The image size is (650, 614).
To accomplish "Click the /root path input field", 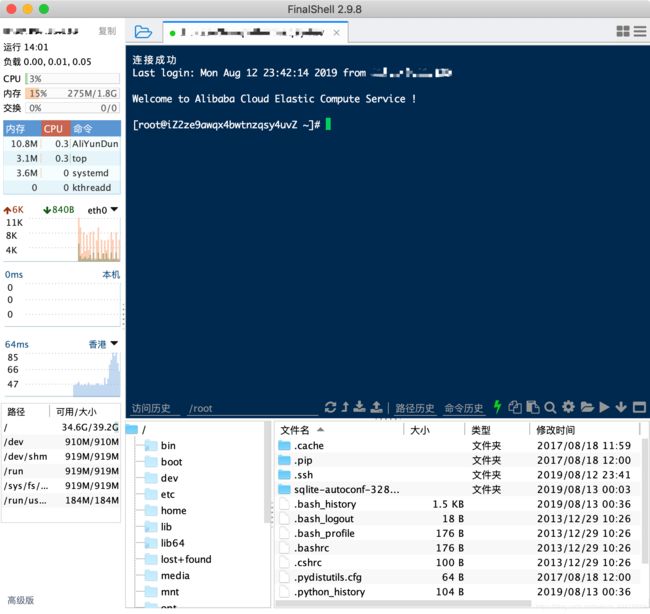I will [253, 408].
